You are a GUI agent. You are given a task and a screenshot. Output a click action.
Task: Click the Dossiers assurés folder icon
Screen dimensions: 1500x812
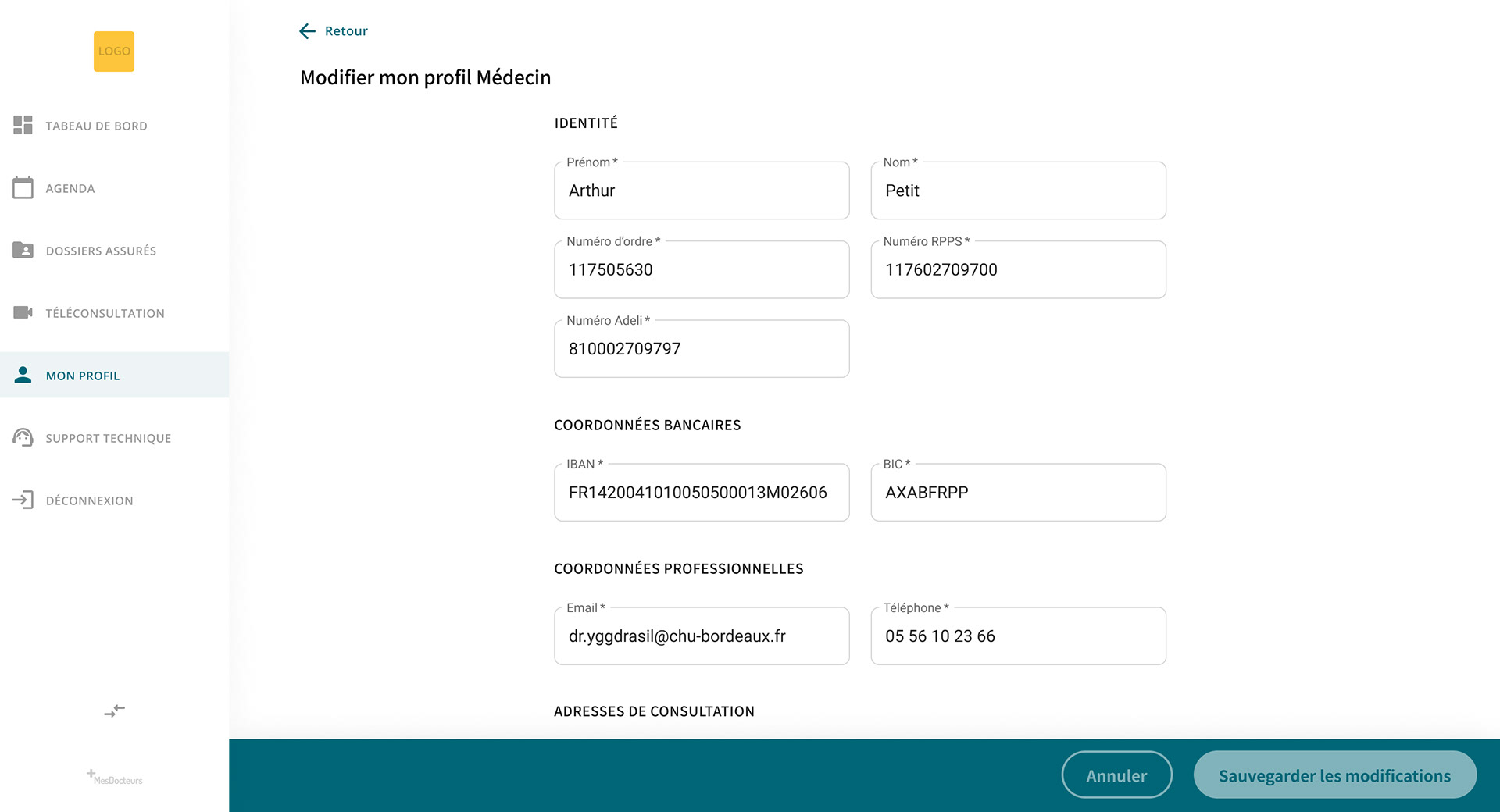[x=23, y=250]
